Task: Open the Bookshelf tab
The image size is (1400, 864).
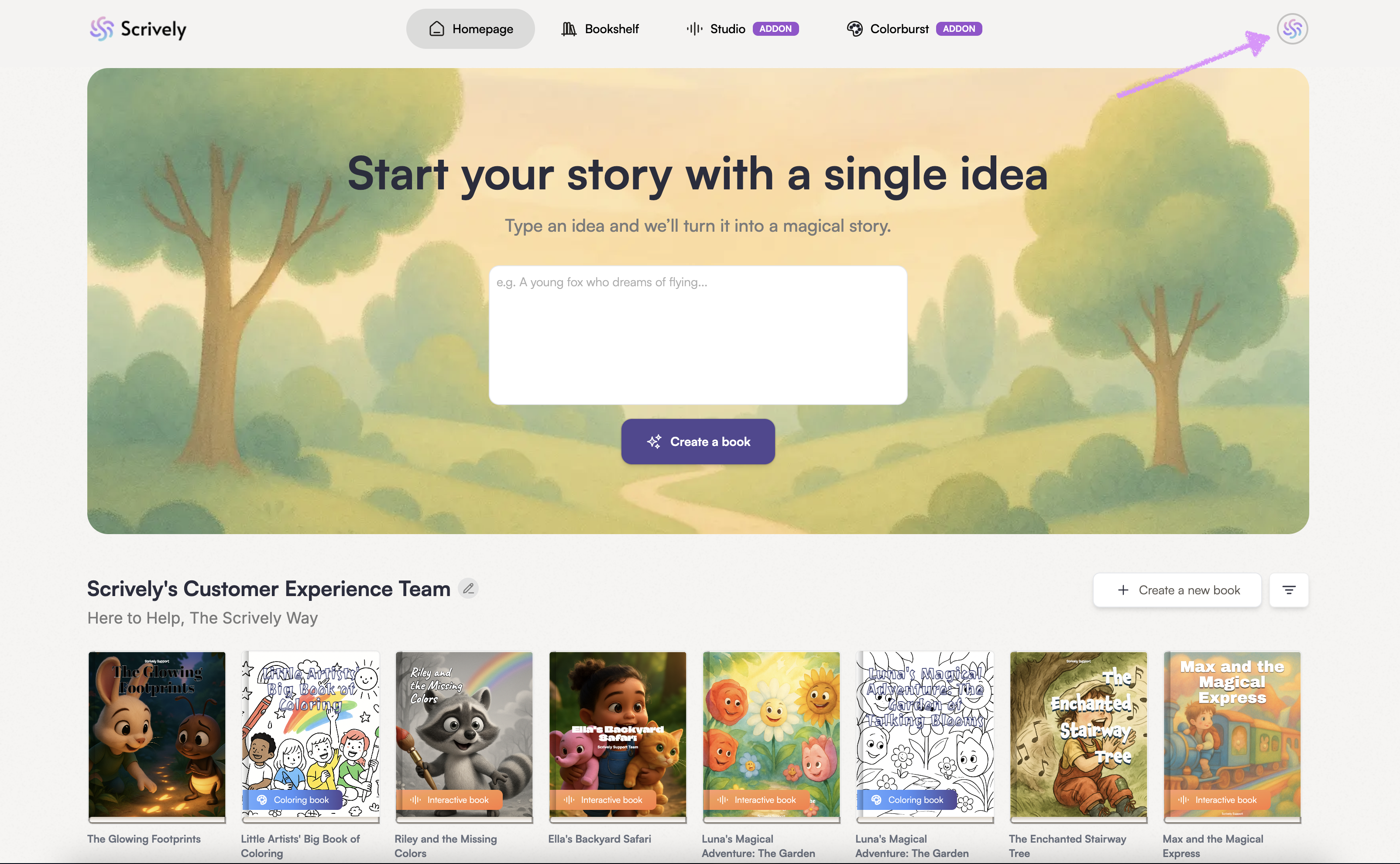Action: tap(600, 28)
